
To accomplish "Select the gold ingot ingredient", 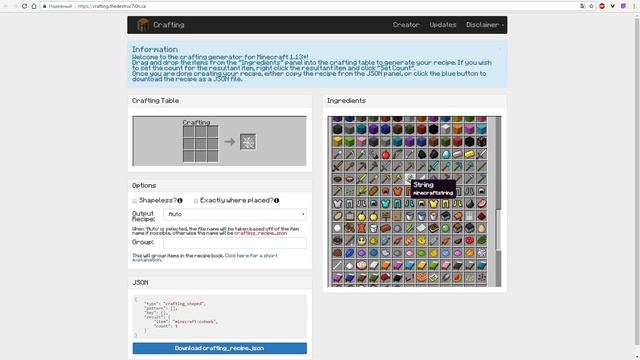I will tap(470, 154).
